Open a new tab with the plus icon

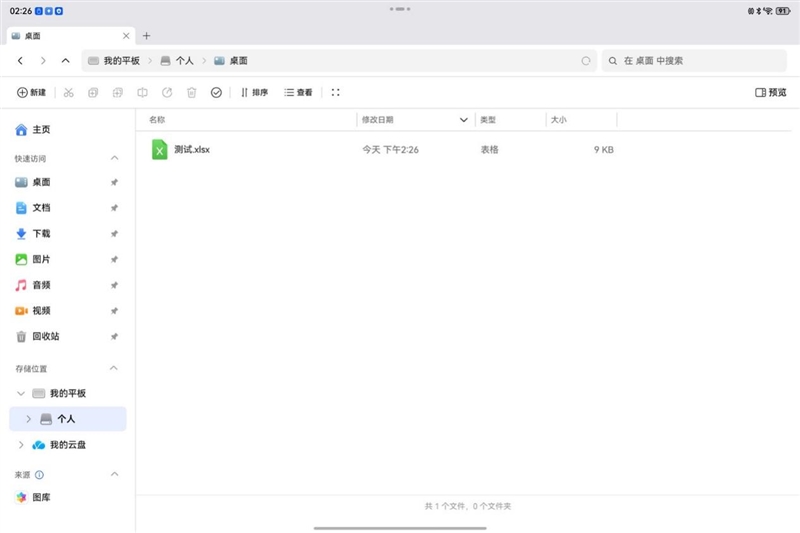coord(146,35)
